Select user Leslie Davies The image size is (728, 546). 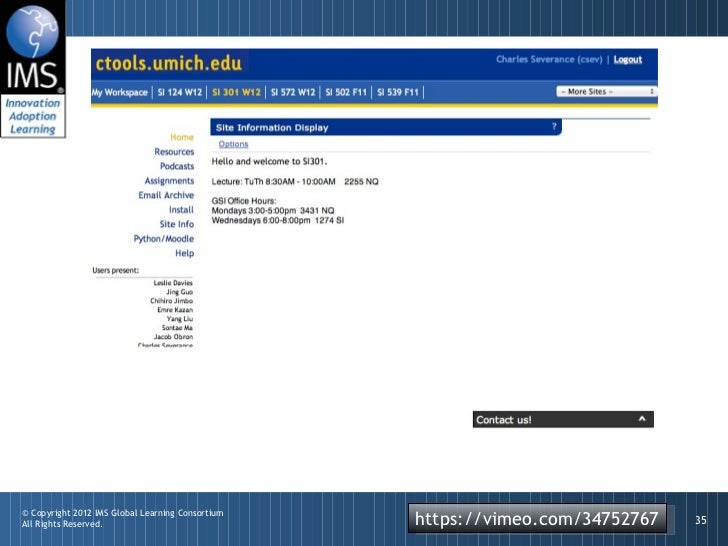pyautogui.click(x=173, y=283)
